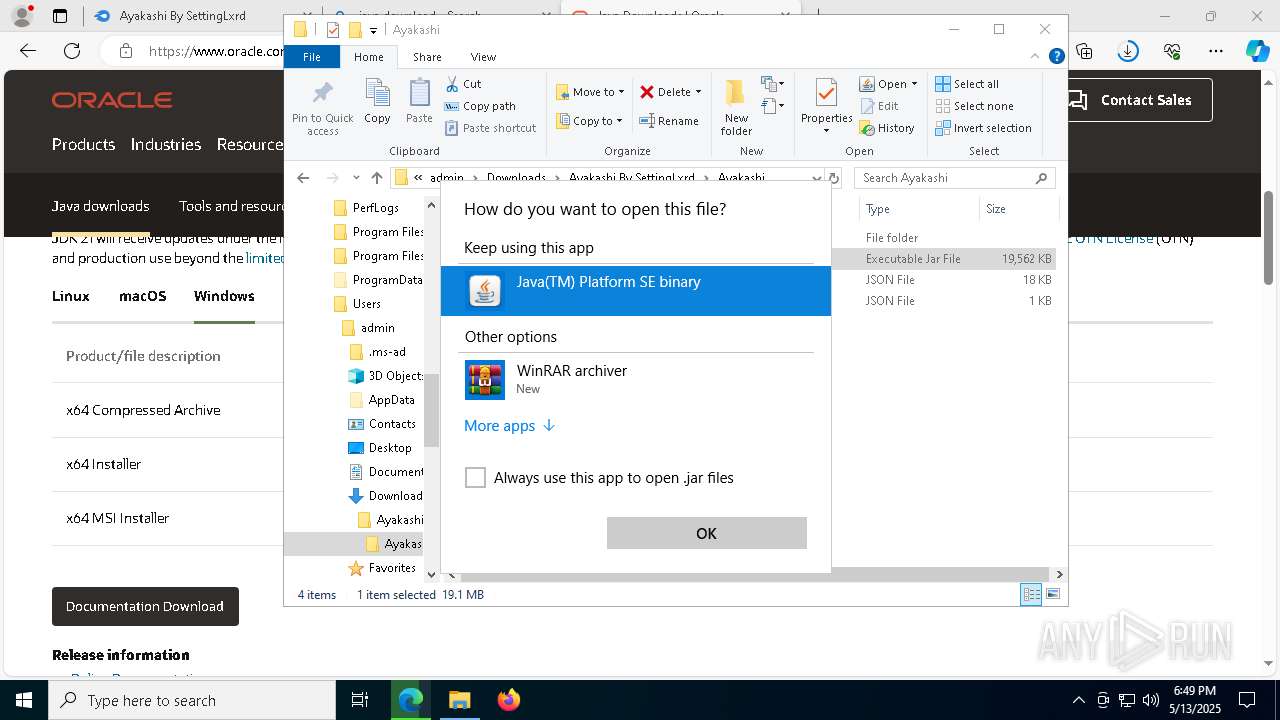Viewport: 1280px width, 720px height.
Task: Click Invert selection in ribbon
Action: 983,128
